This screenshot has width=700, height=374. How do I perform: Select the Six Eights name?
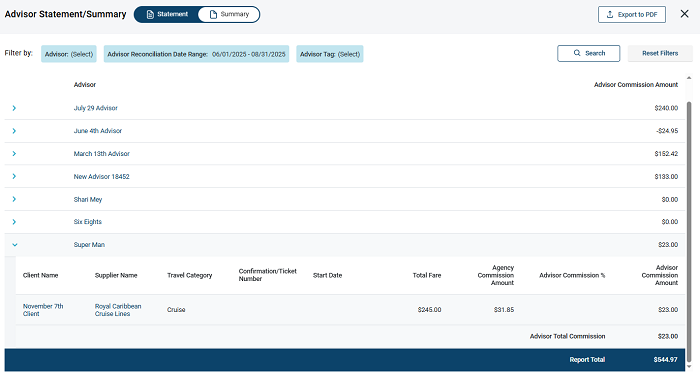click(x=88, y=222)
